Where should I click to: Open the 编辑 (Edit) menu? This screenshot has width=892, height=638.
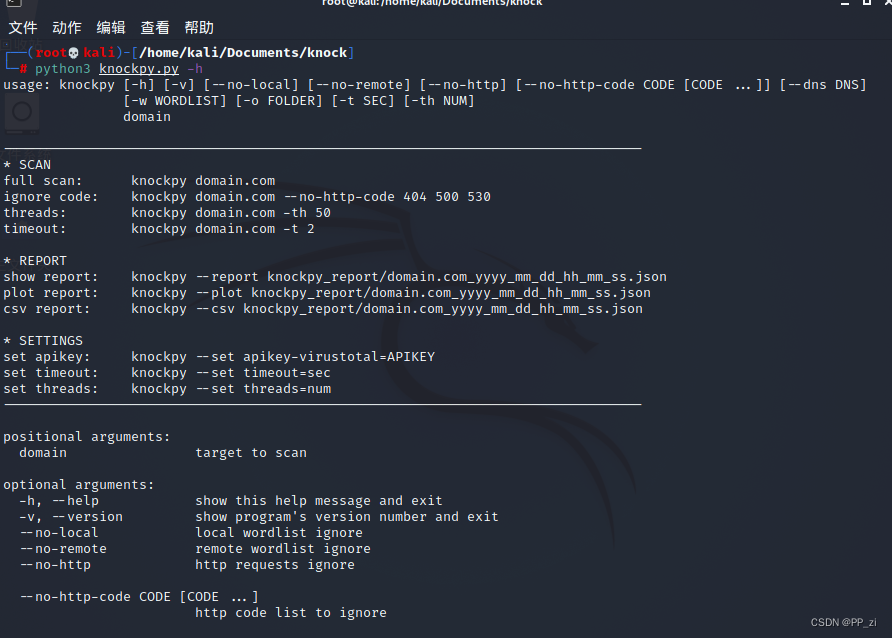pos(110,27)
